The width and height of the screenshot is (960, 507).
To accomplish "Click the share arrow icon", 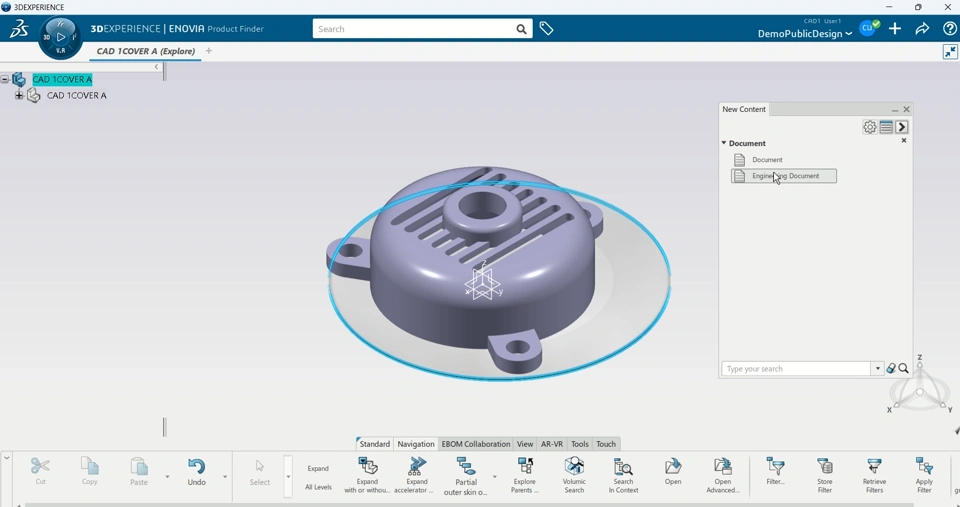I will pos(922,29).
